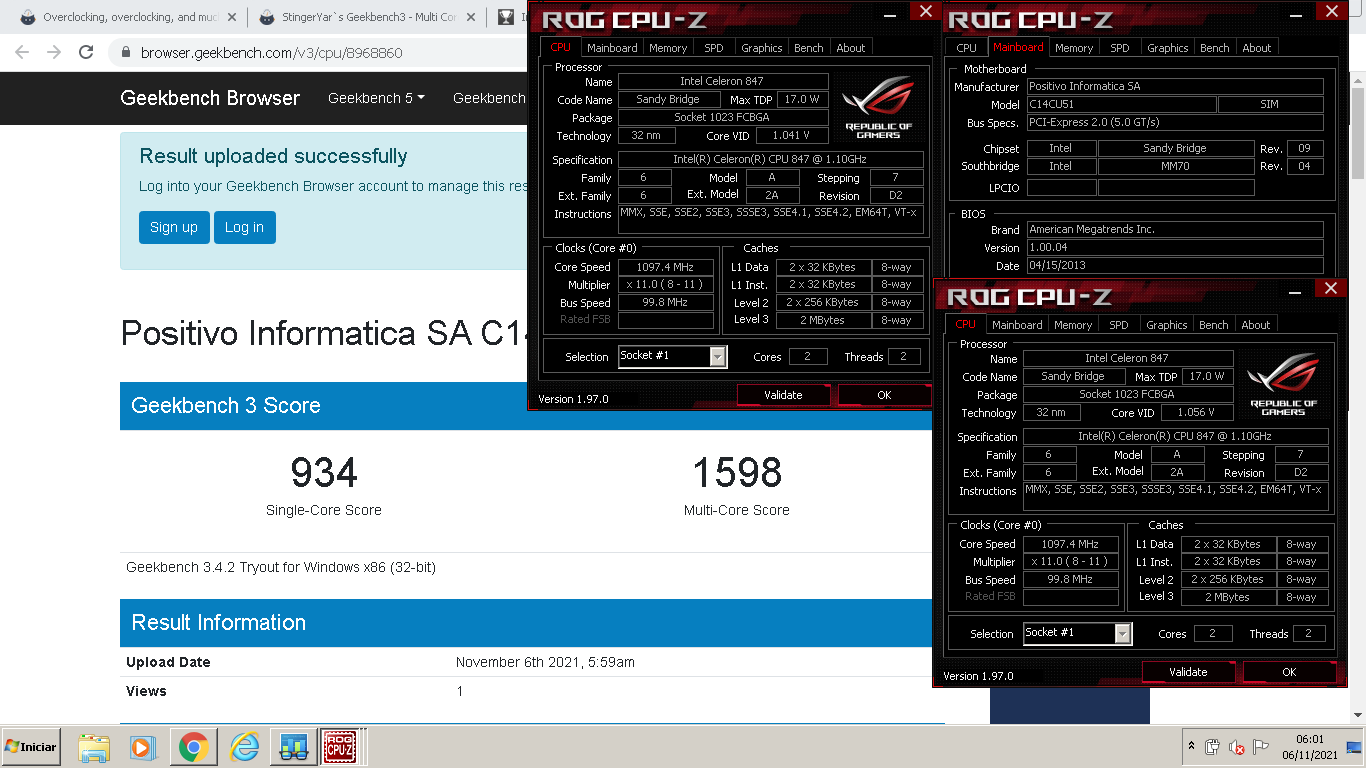Click the Chrome forward navigation arrow
1366x768 pixels.
click(54, 52)
